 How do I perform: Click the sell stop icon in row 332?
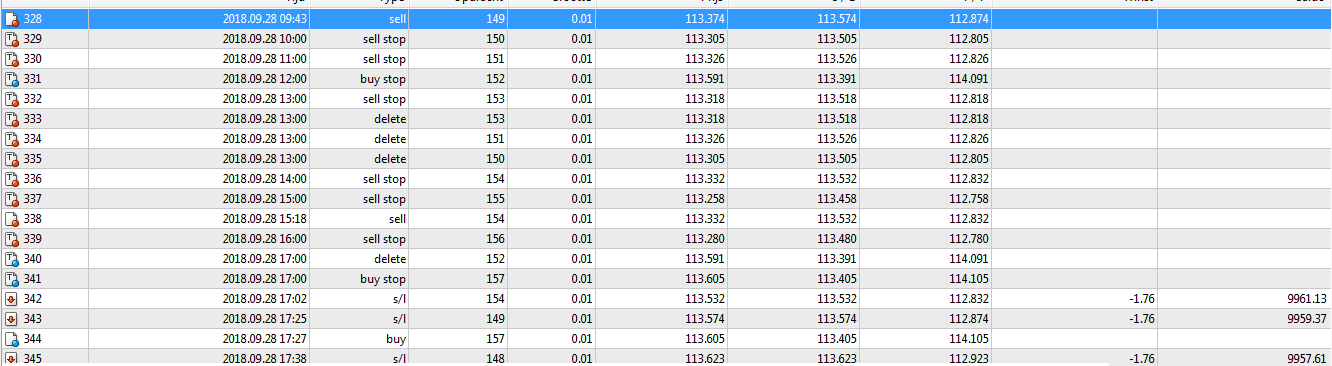pos(12,99)
